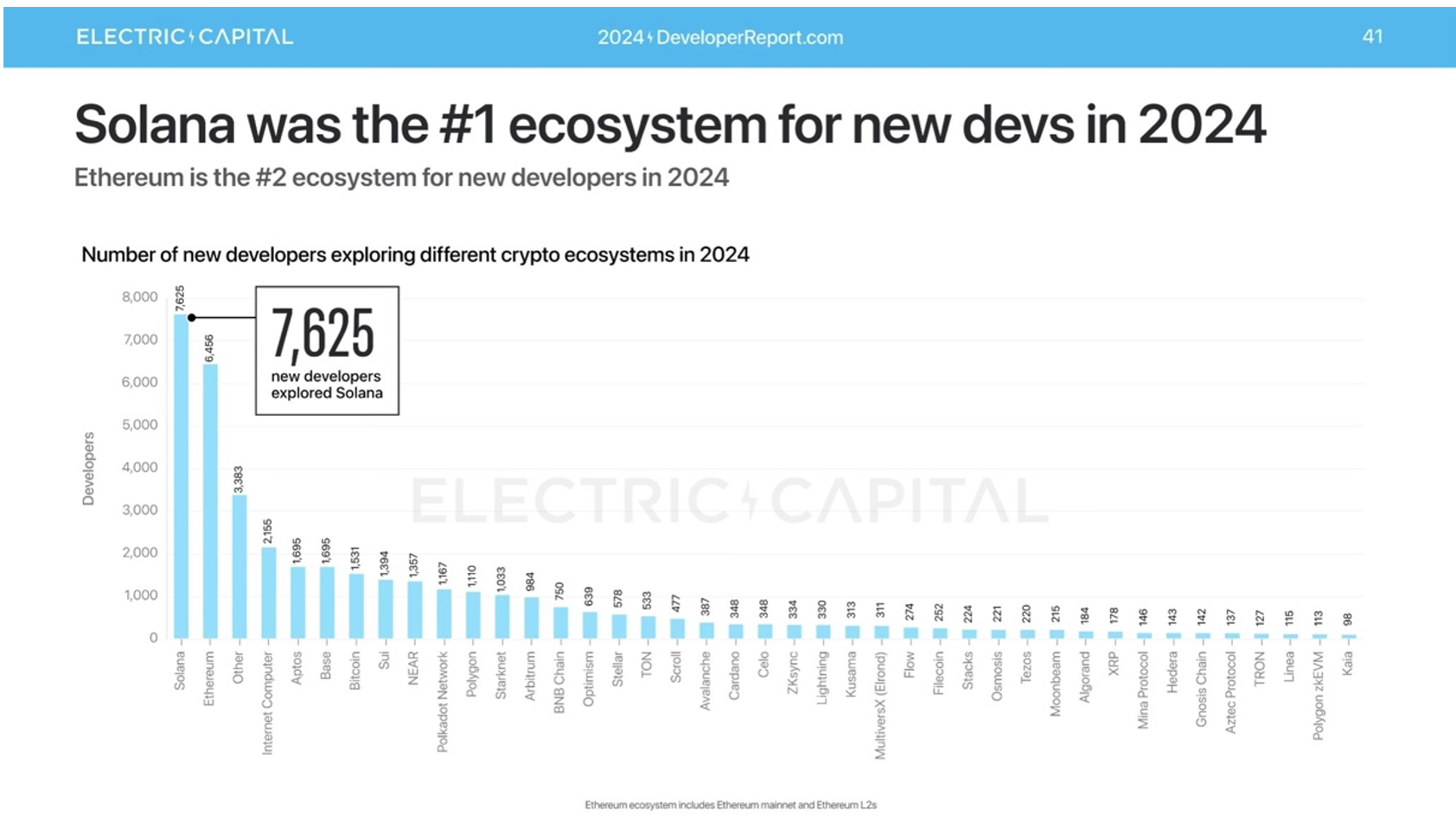This screenshot has width=1456, height=828.
Task: Click the Kaia label at chart end
Action: 1348,664
